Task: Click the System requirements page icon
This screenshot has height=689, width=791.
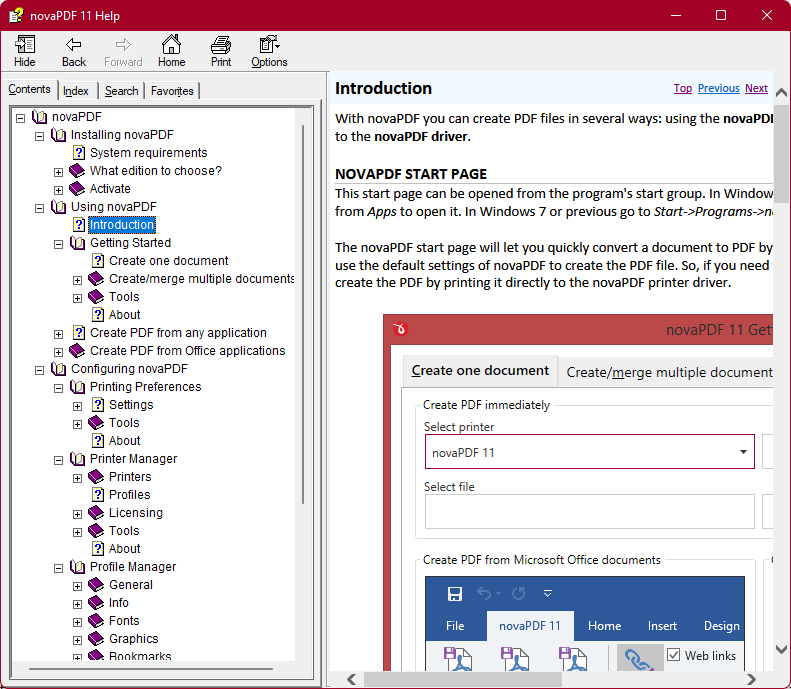Action: [79, 153]
